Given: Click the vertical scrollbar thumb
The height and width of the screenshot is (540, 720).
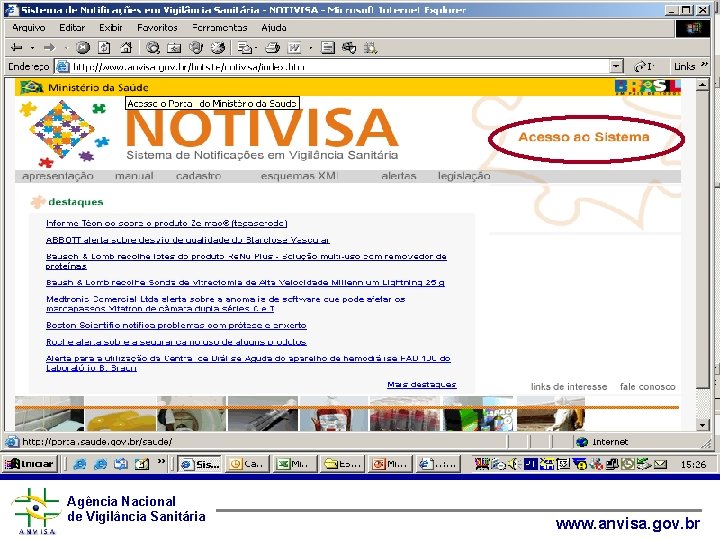Looking at the screenshot, I should tap(703, 239).
